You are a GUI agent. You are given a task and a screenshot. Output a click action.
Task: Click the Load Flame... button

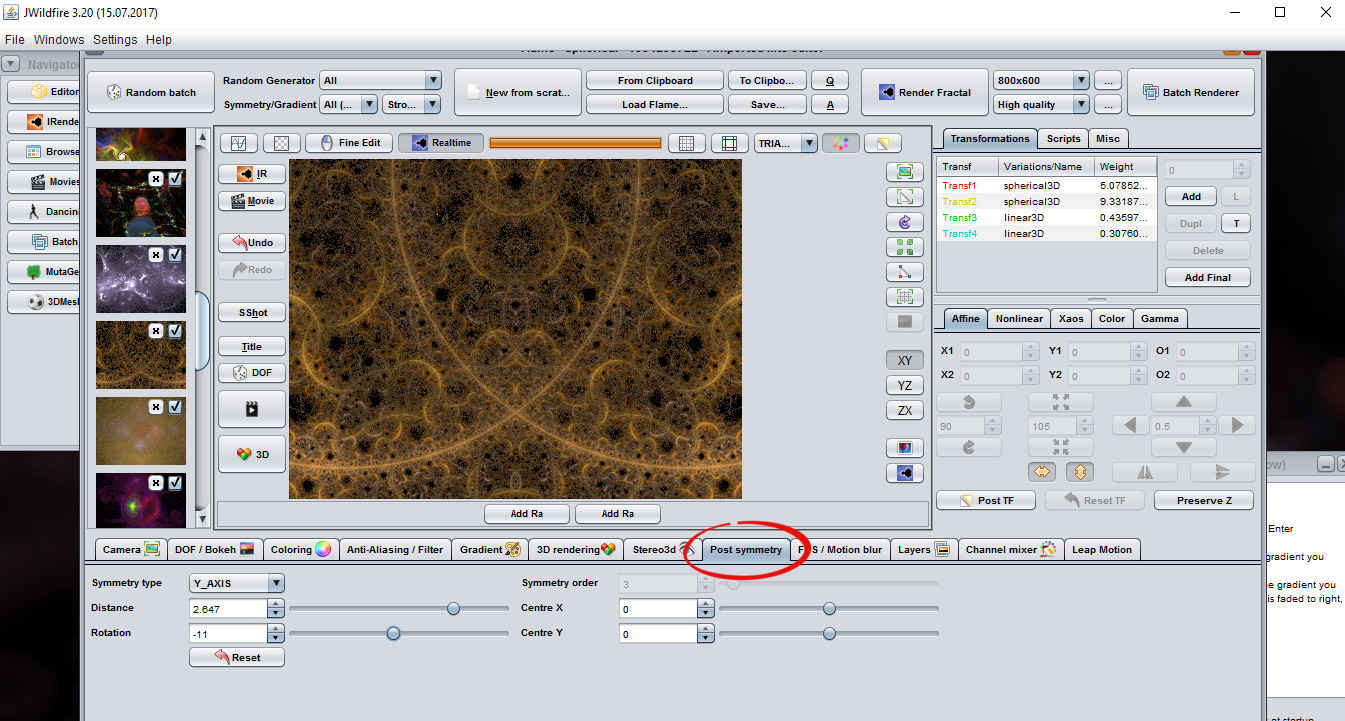point(655,104)
